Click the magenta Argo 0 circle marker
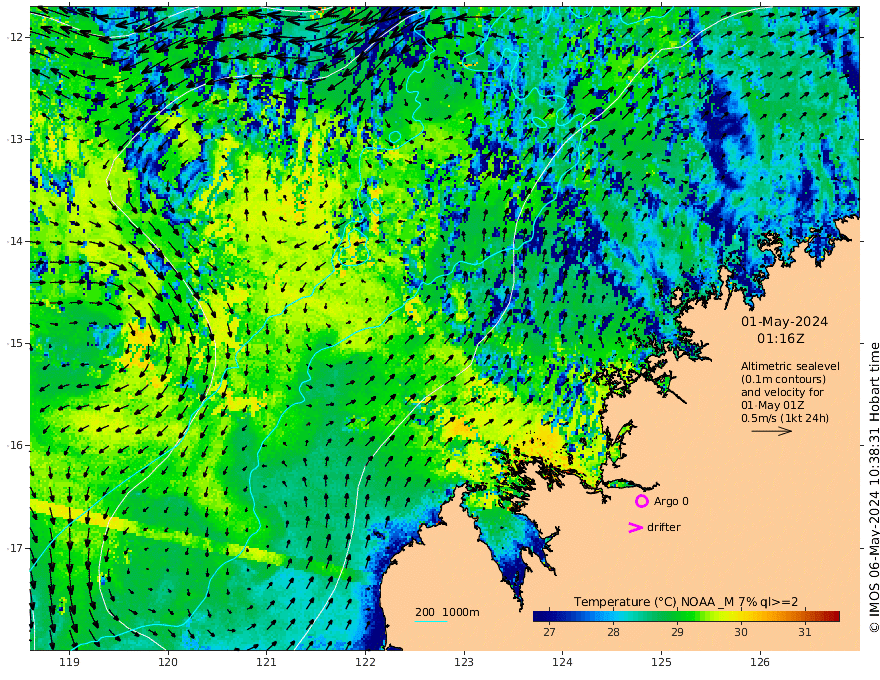The width and height of the screenshot is (880, 680). point(641,501)
